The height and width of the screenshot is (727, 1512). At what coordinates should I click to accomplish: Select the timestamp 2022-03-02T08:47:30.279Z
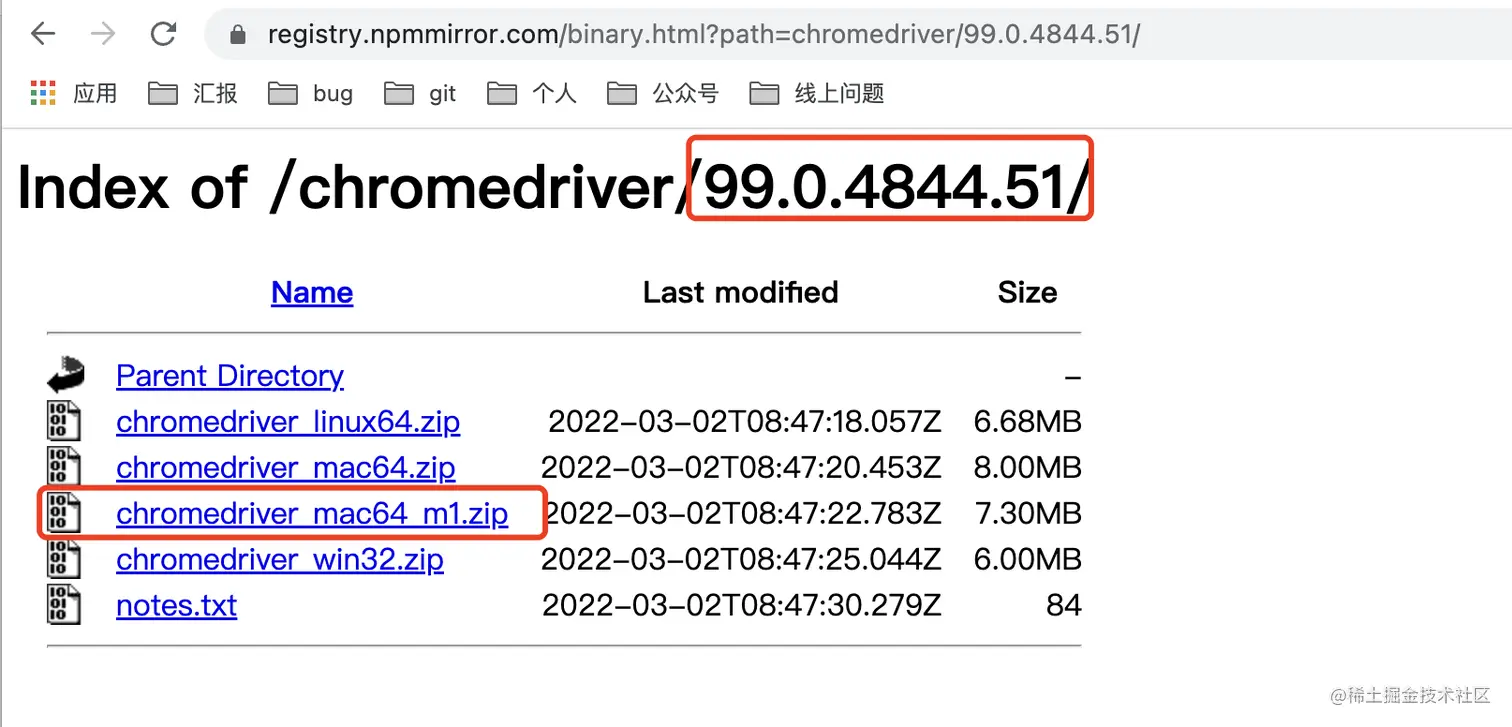[742, 606]
